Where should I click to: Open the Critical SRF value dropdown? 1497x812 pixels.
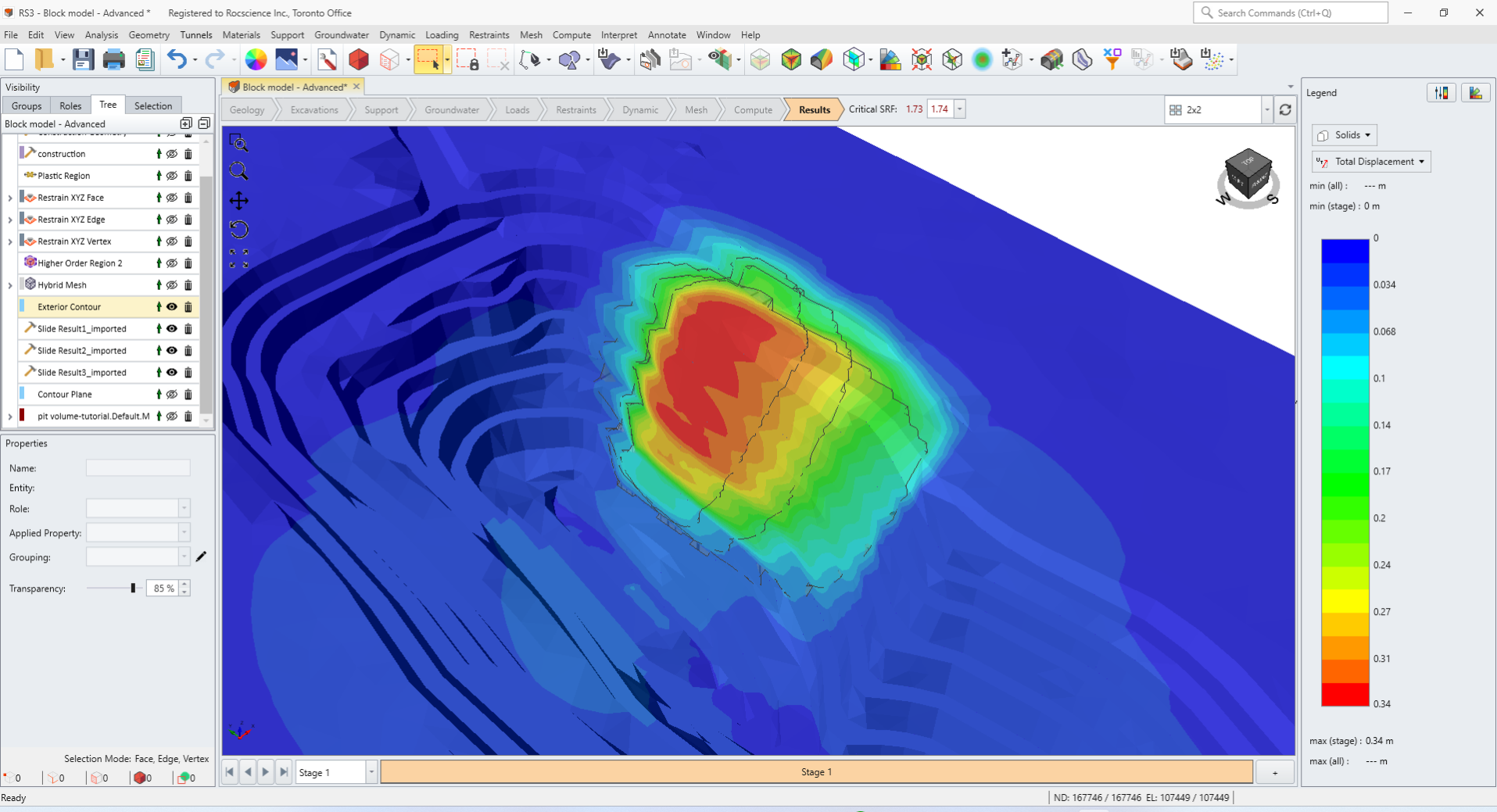960,109
